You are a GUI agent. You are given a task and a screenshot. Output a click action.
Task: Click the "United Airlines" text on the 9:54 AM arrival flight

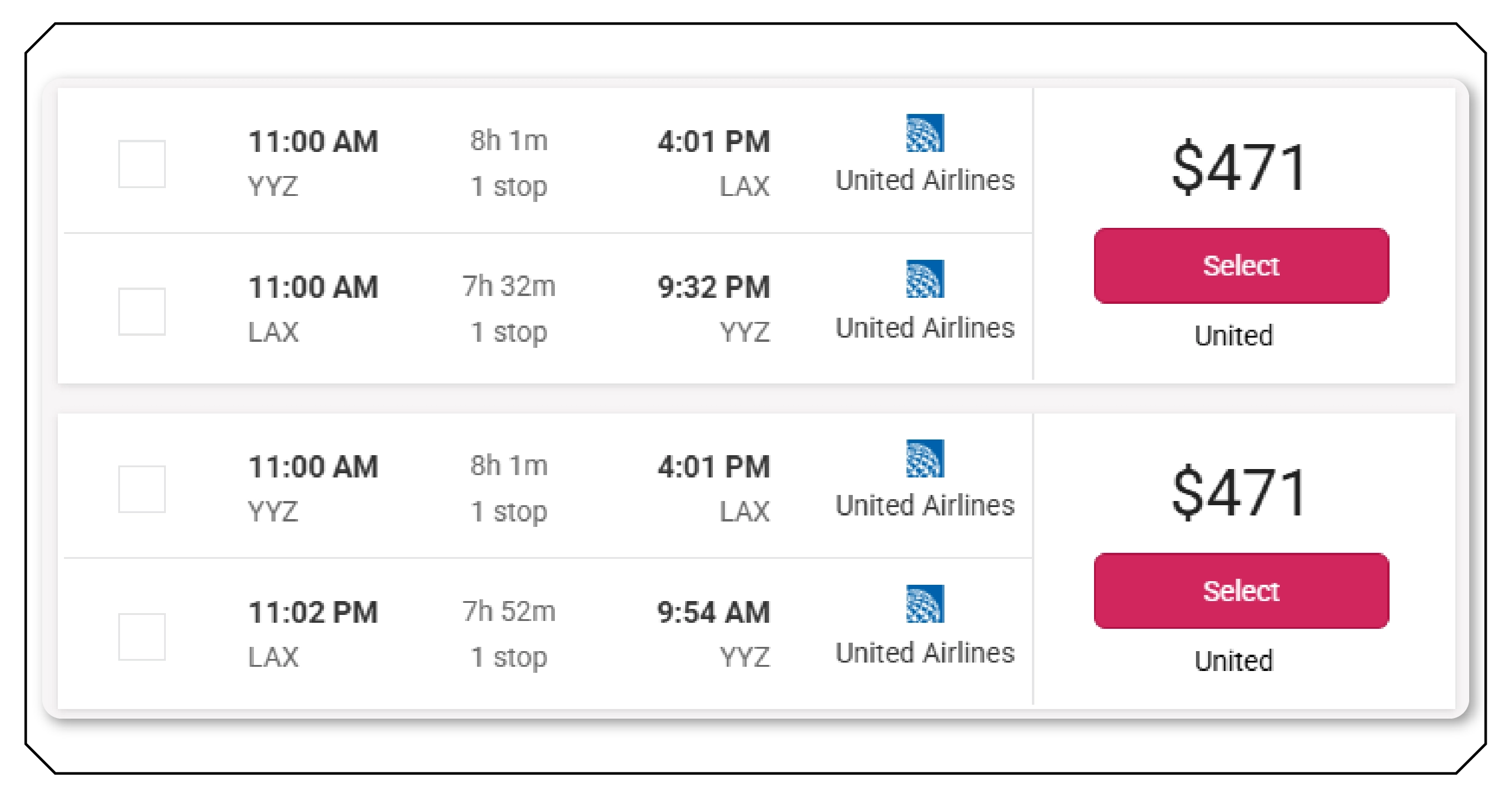(925, 652)
